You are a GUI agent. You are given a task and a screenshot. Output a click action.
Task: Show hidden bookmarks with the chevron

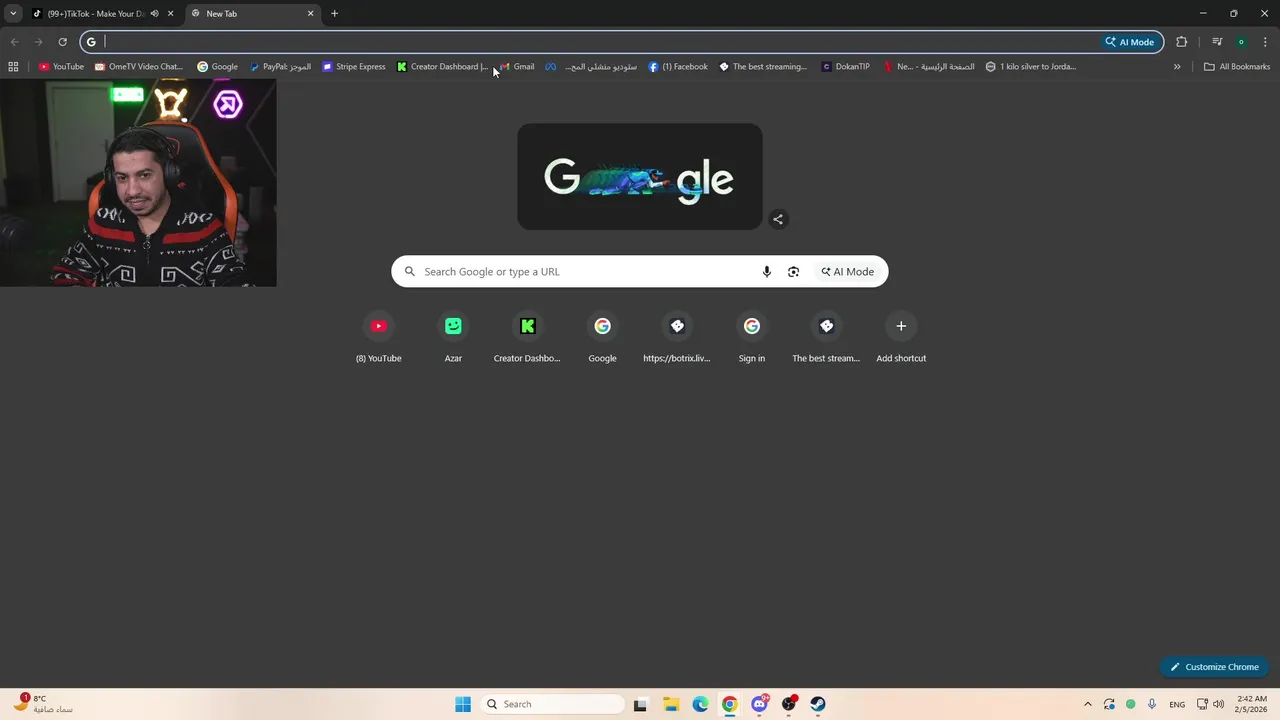pos(1177,67)
